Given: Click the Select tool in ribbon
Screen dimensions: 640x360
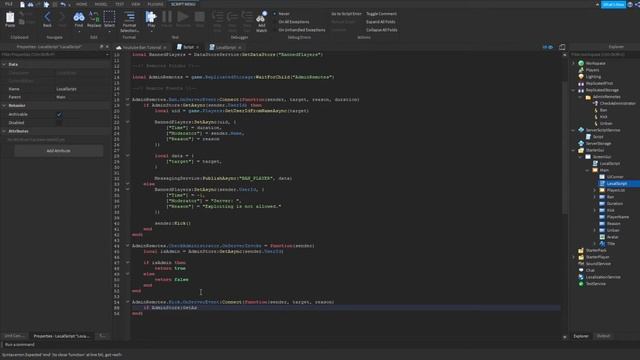Looking at the screenshot, I should coord(109,17).
